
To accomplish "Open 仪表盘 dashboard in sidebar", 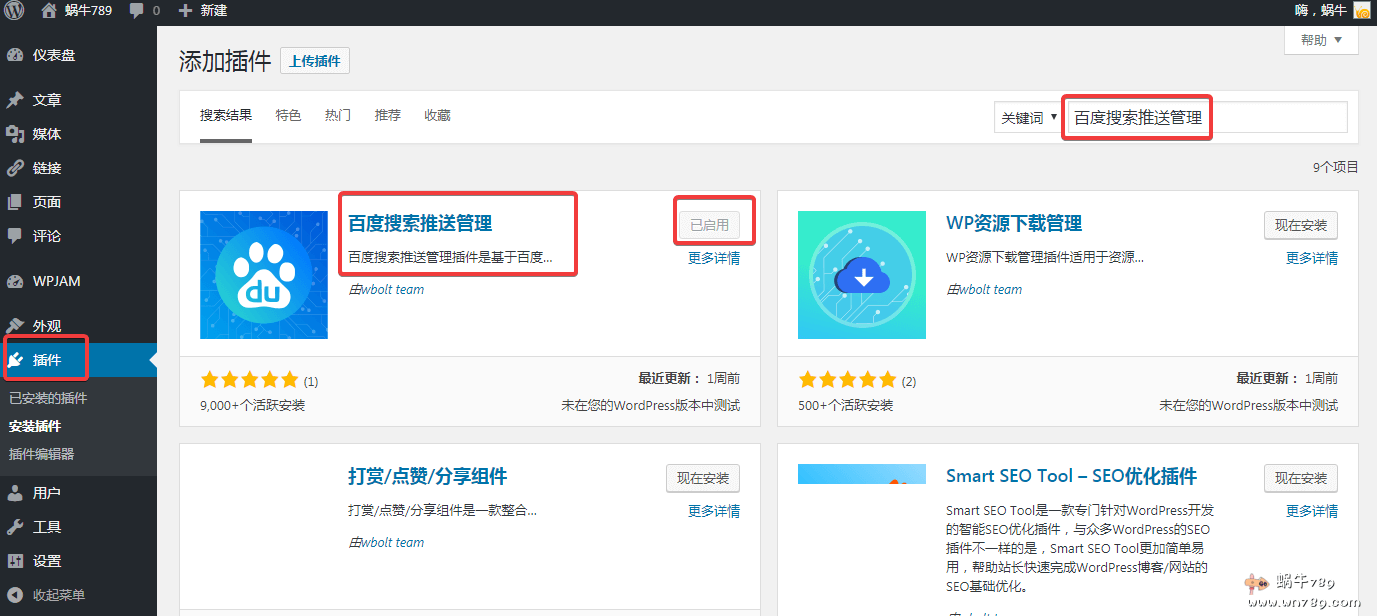I will (x=53, y=55).
